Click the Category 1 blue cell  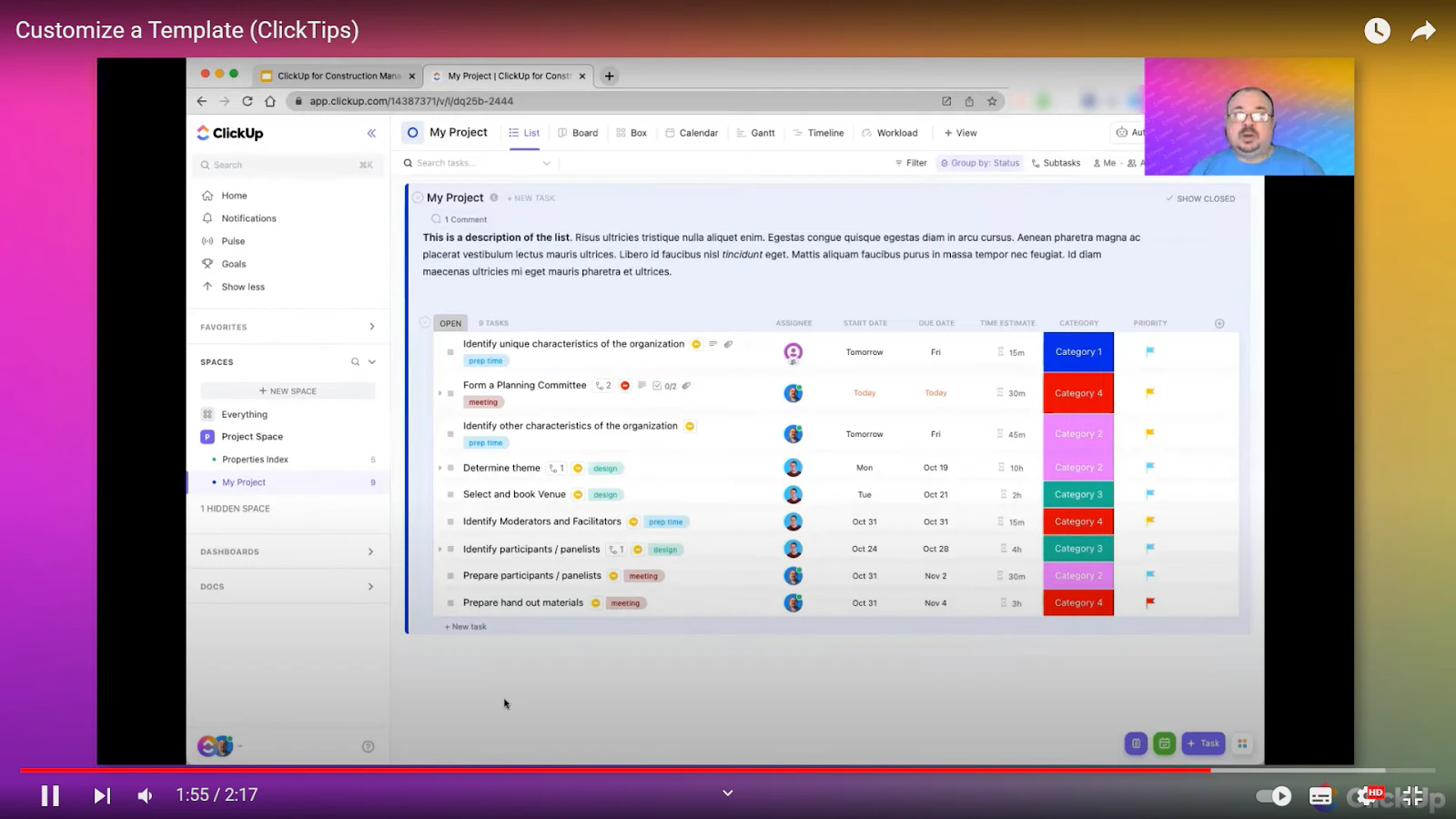click(1078, 352)
